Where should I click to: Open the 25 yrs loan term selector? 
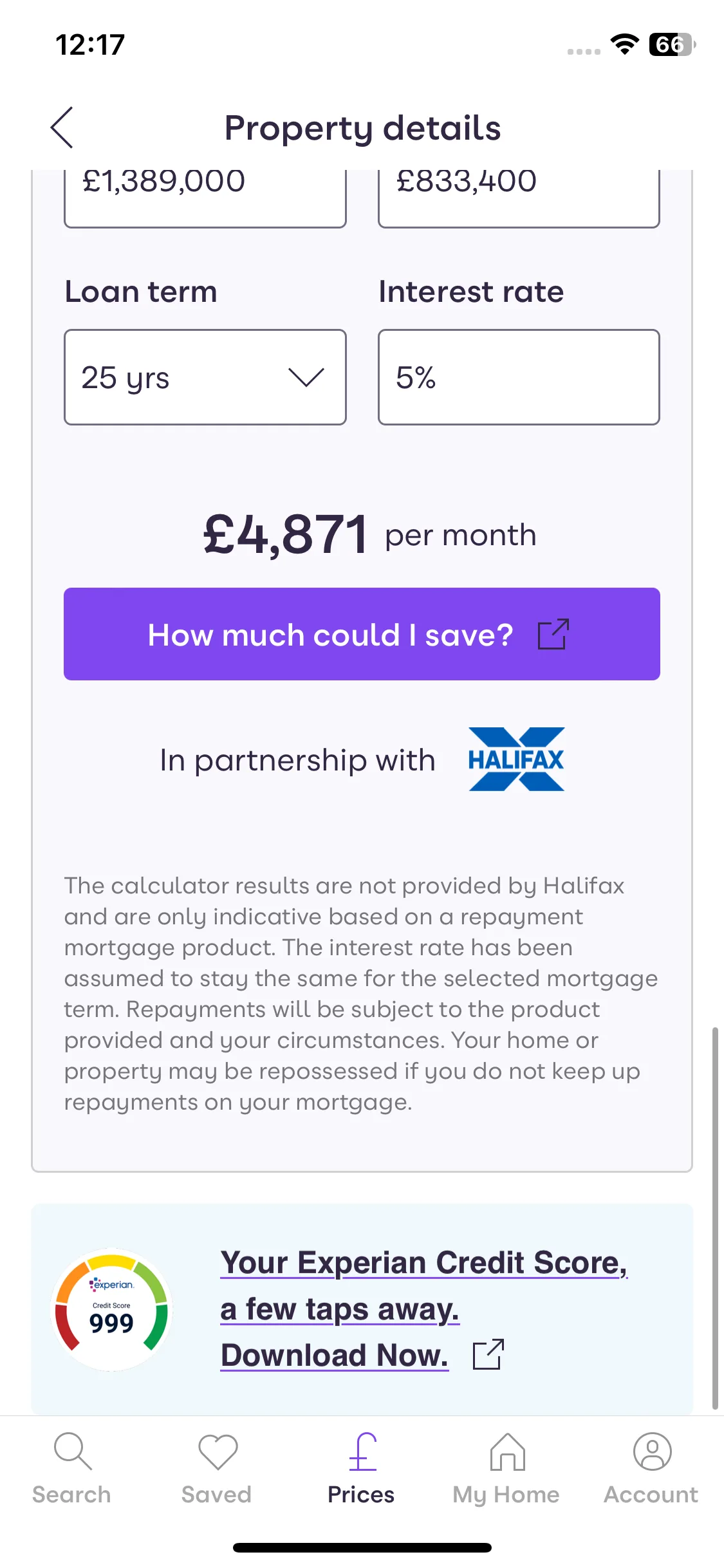click(x=205, y=377)
